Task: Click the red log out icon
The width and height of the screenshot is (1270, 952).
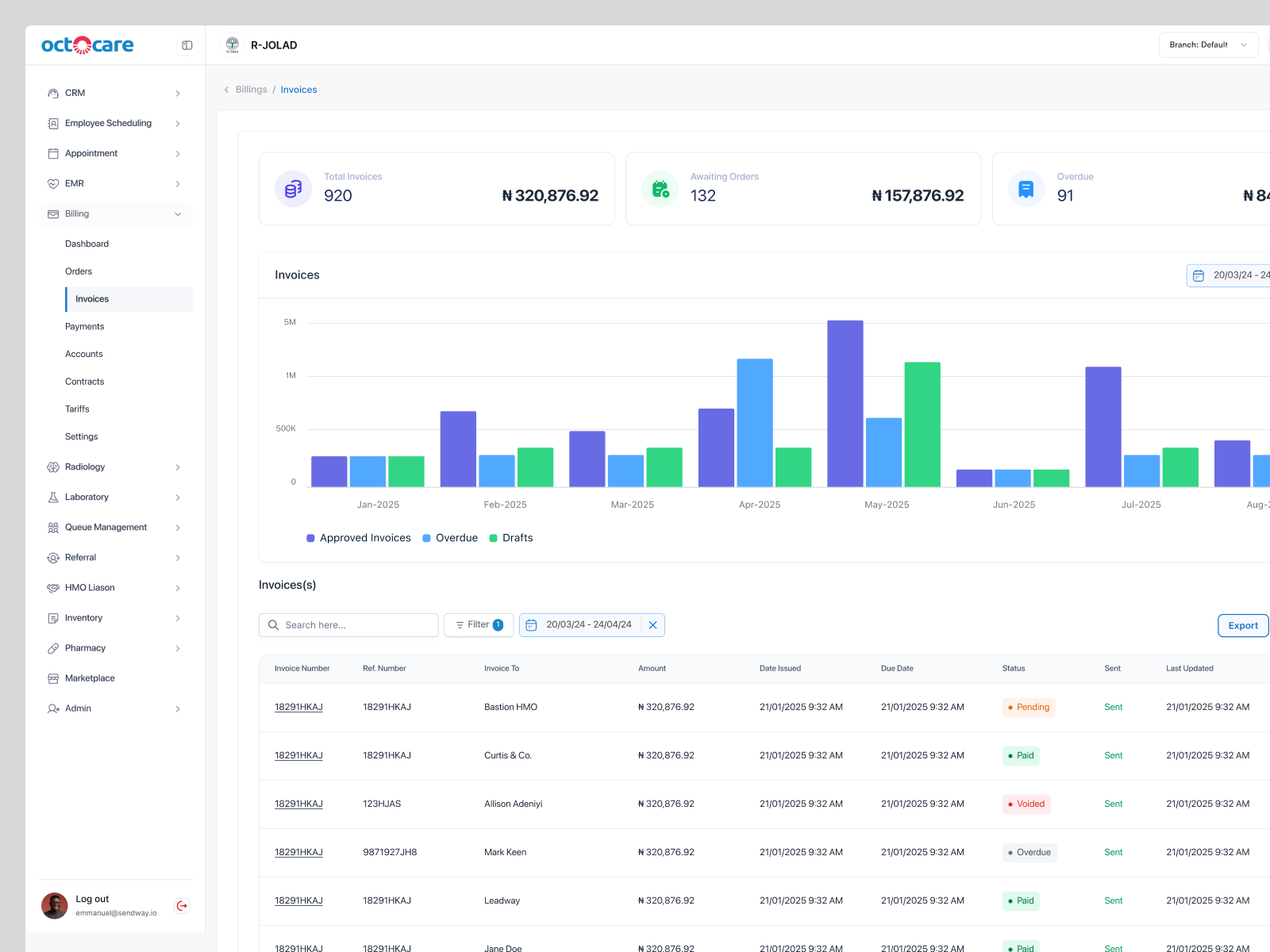Action: tap(182, 906)
